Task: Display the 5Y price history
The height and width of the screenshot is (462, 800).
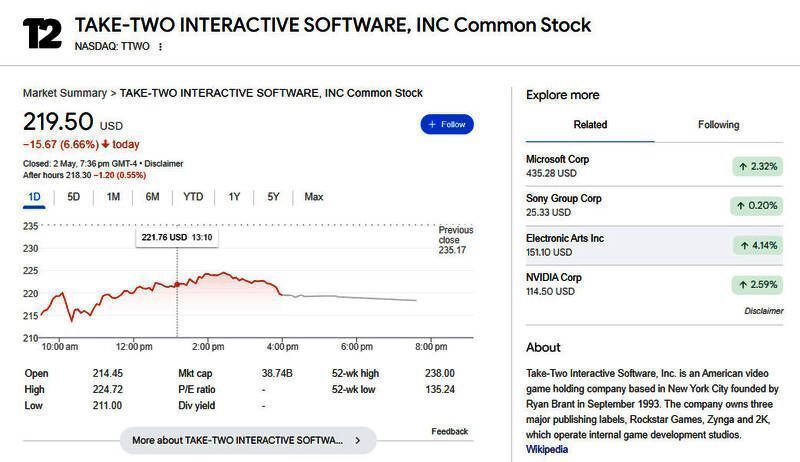Action: click(x=273, y=197)
